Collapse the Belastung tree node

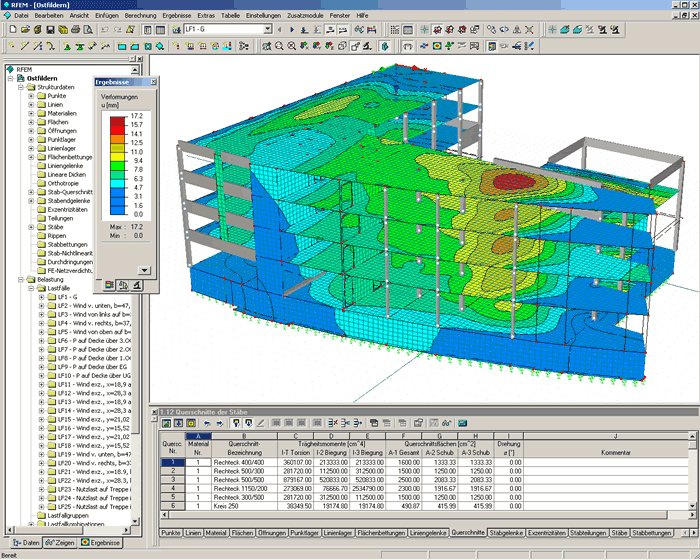pyautogui.click(x=21, y=280)
